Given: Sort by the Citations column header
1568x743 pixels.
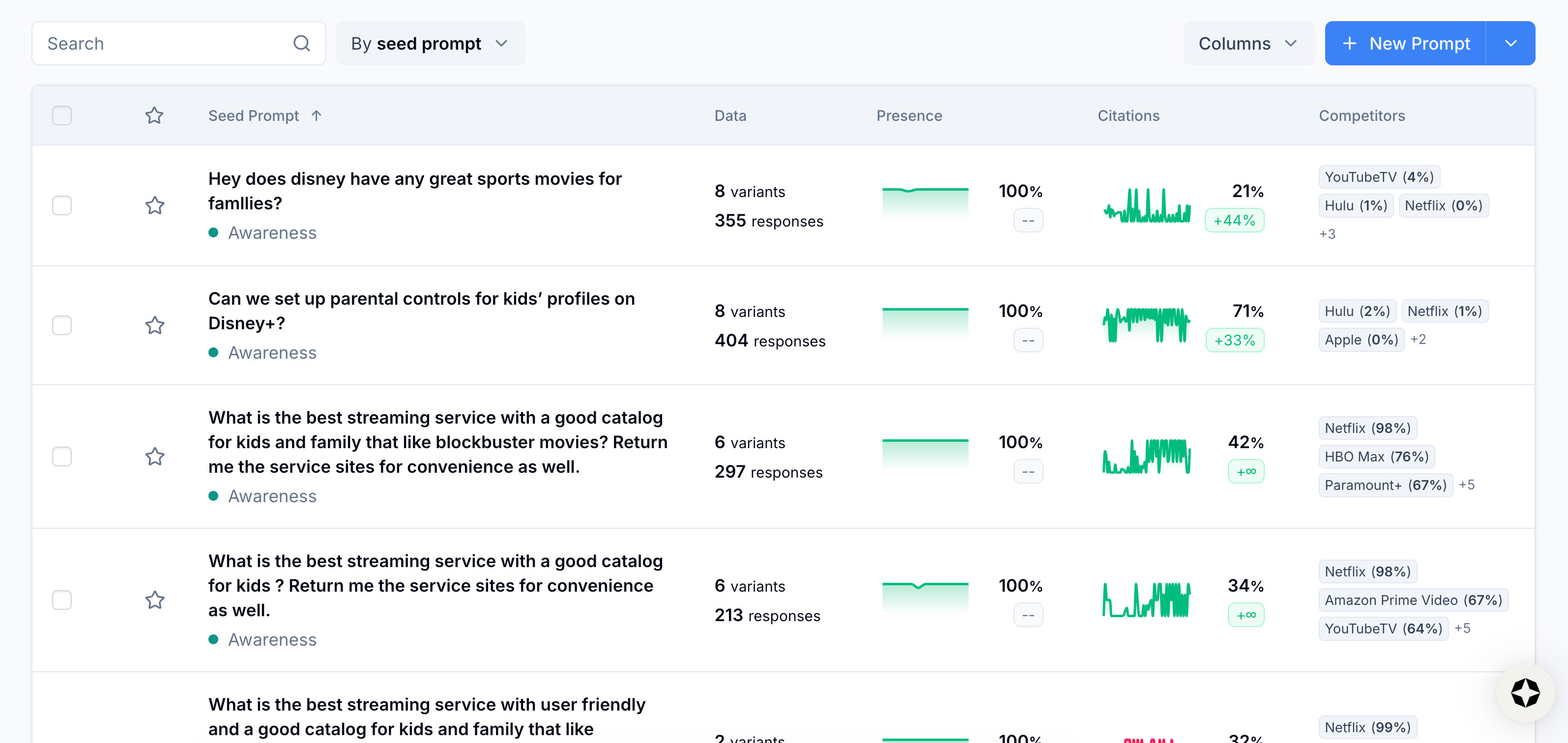Looking at the screenshot, I should [1128, 115].
